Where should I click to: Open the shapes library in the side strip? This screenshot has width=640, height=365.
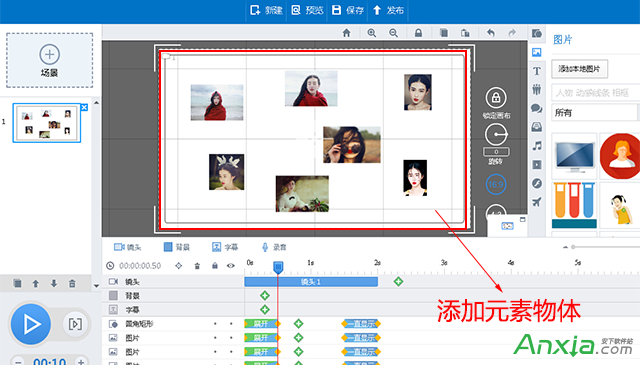537,33
